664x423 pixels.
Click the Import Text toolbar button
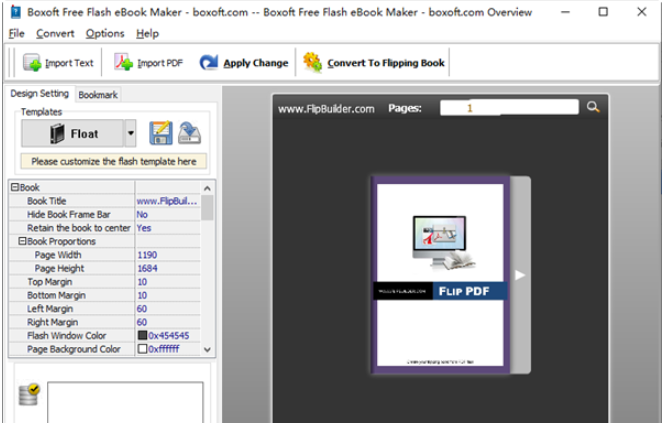(58, 63)
